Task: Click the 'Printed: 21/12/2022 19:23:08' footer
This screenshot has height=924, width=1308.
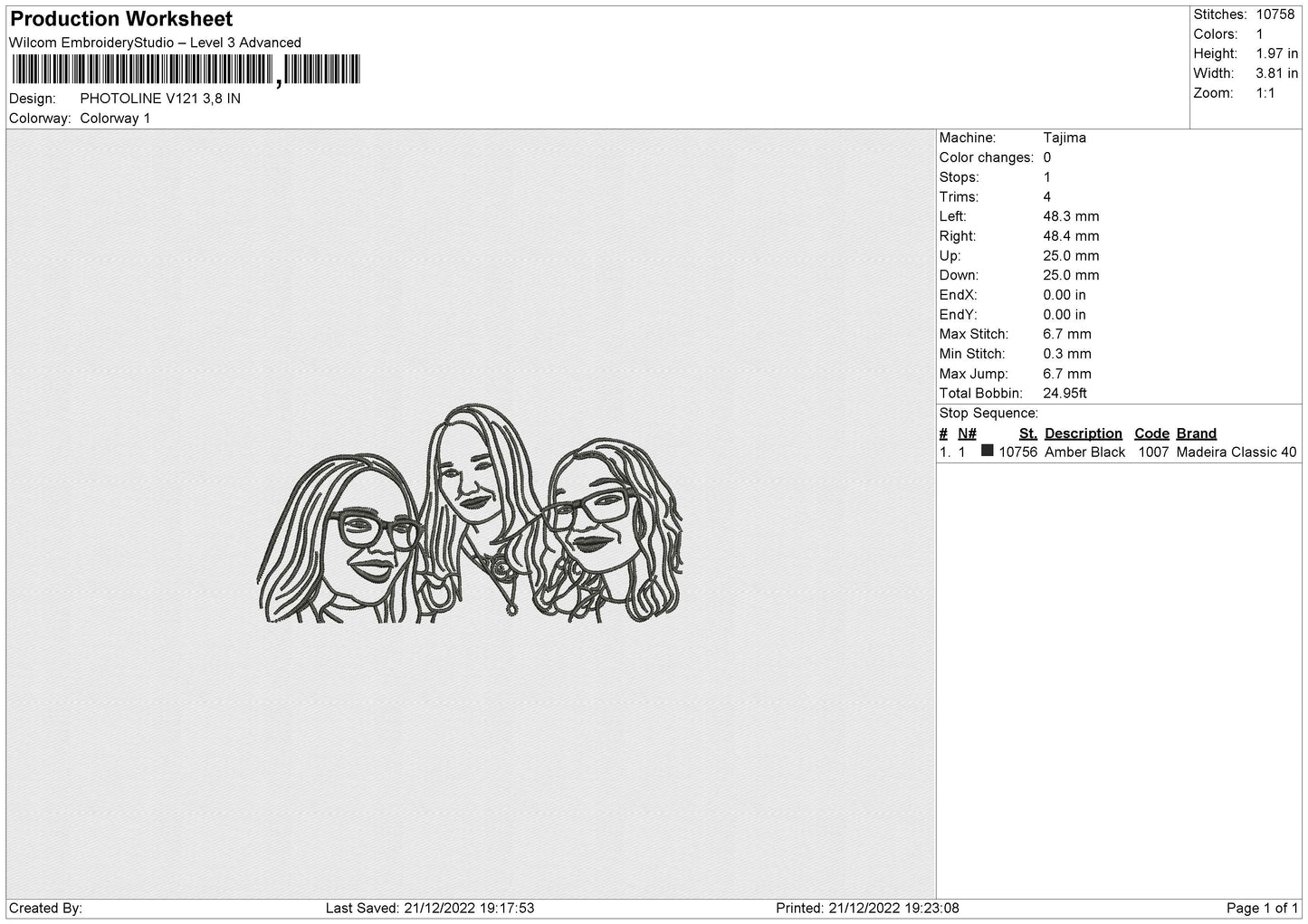Action: (x=867, y=910)
